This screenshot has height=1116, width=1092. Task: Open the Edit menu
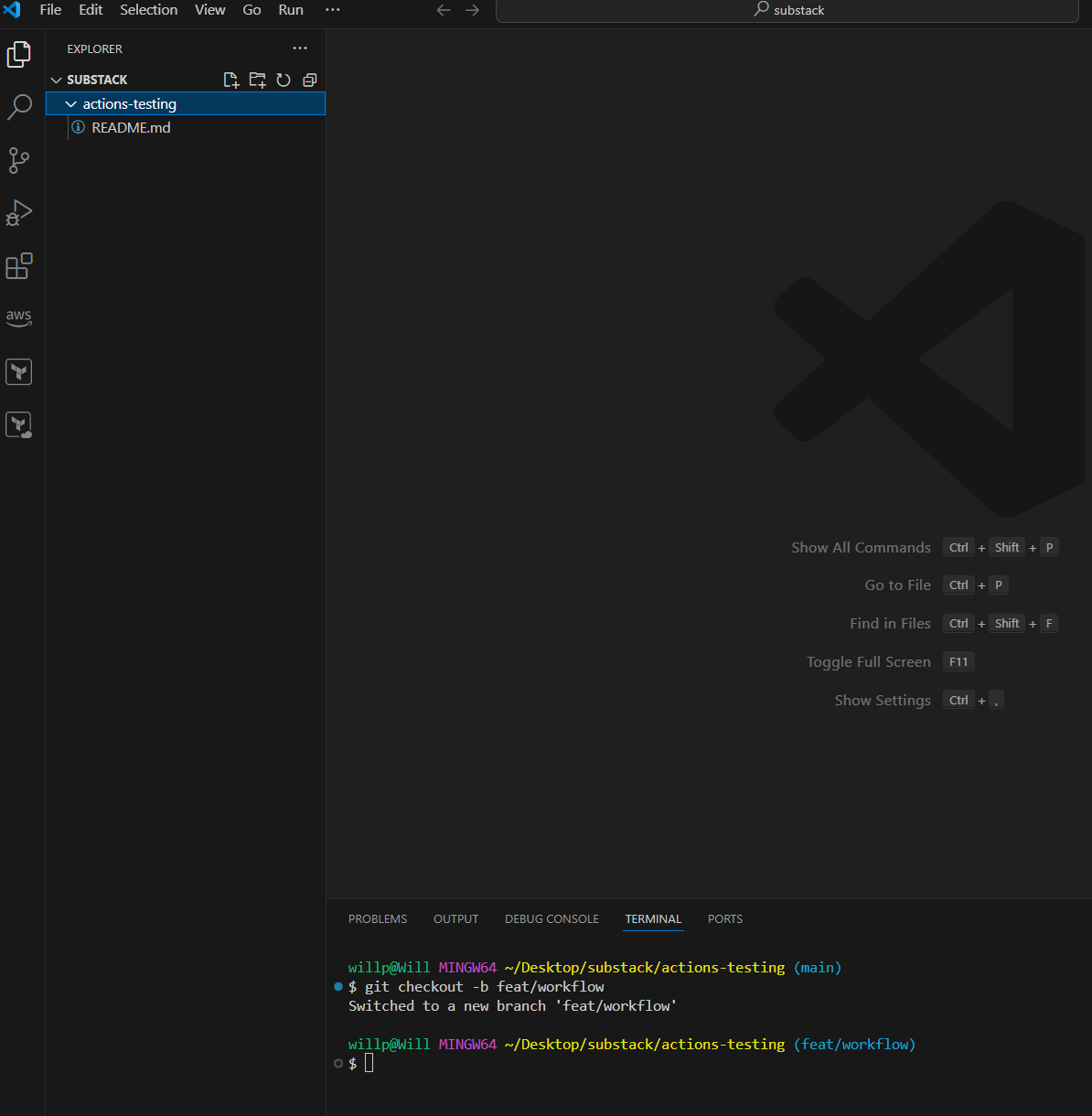tap(91, 10)
